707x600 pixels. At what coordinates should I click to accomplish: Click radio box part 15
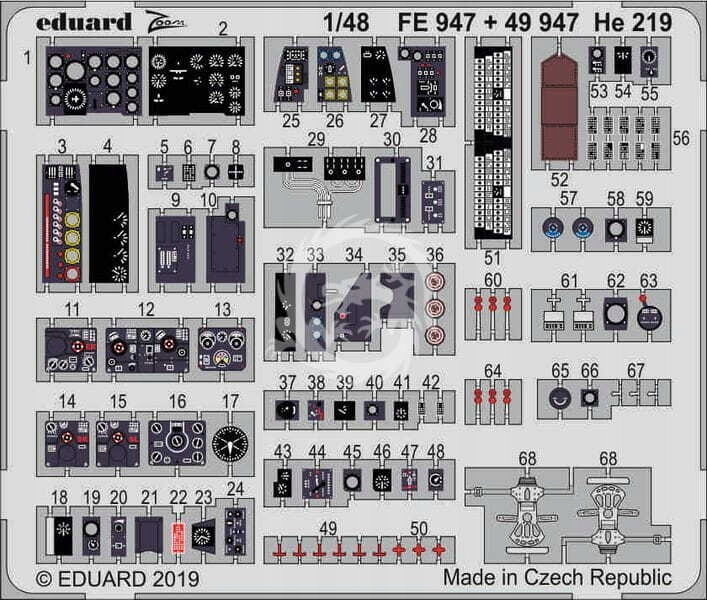click(x=118, y=444)
